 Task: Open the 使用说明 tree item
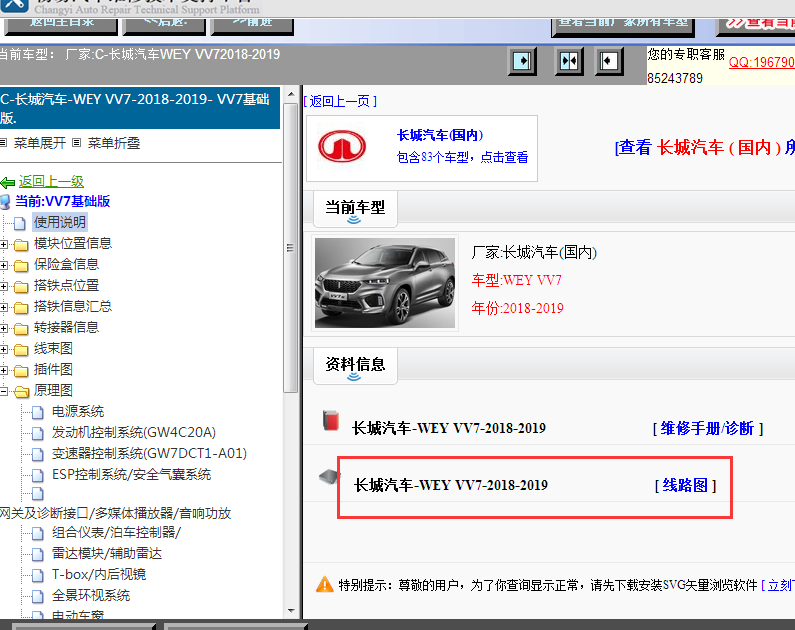pyautogui.click(x=60, y=222)
